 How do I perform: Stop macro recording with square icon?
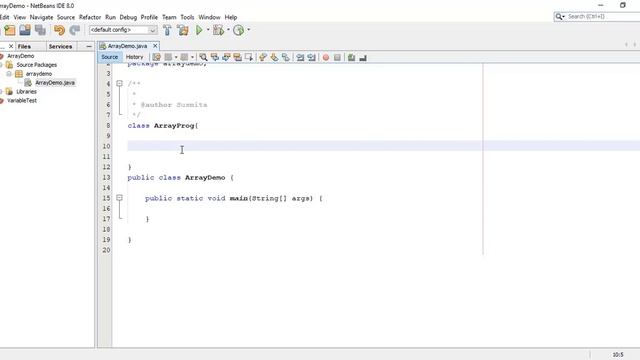click(337, 58)
